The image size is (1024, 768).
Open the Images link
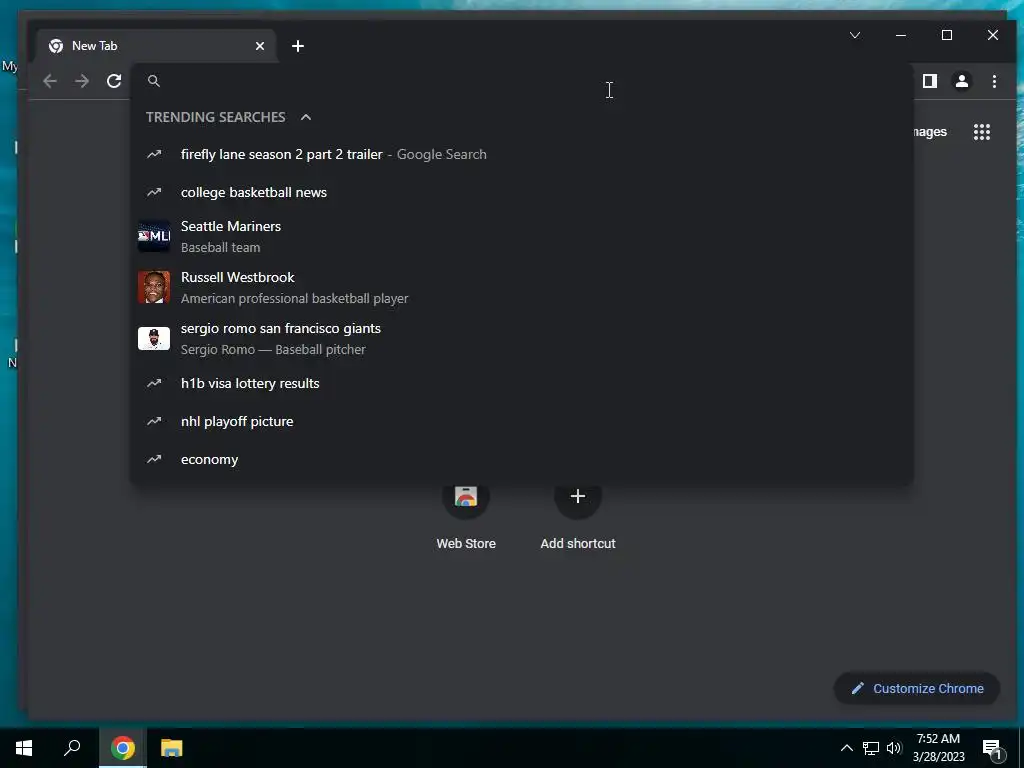[929, 132]
